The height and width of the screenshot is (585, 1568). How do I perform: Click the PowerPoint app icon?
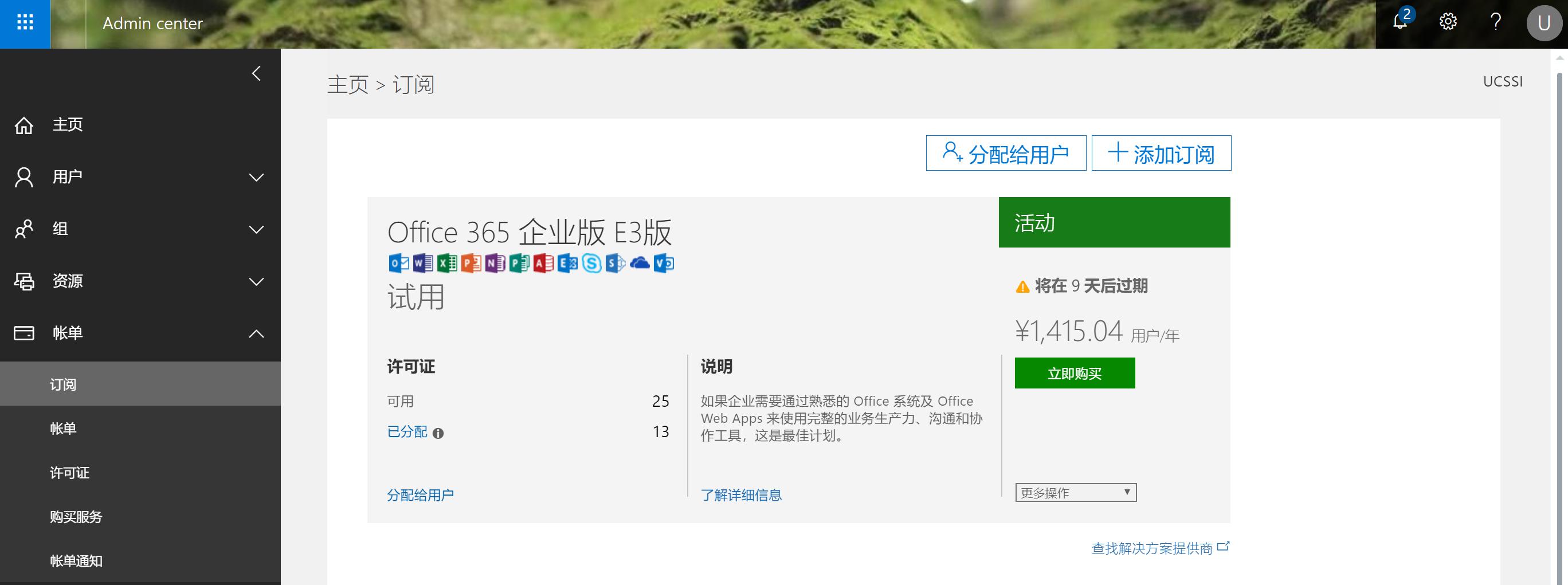pos(471,263)
